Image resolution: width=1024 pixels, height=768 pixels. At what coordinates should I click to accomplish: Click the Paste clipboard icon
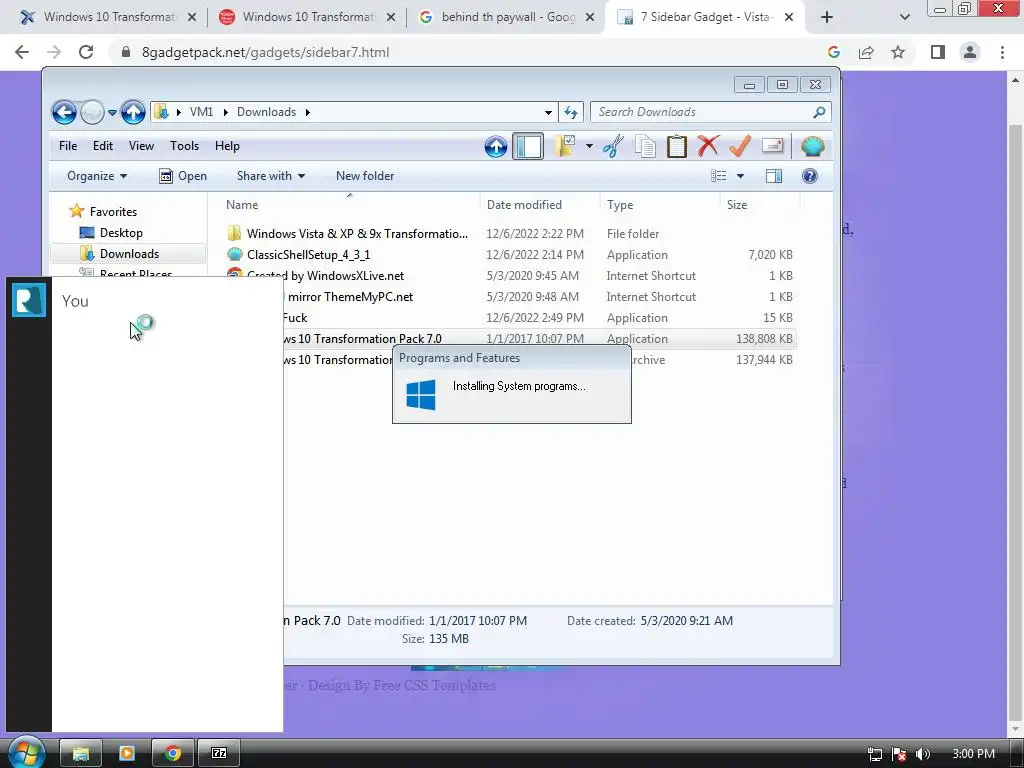click(677, 146)
